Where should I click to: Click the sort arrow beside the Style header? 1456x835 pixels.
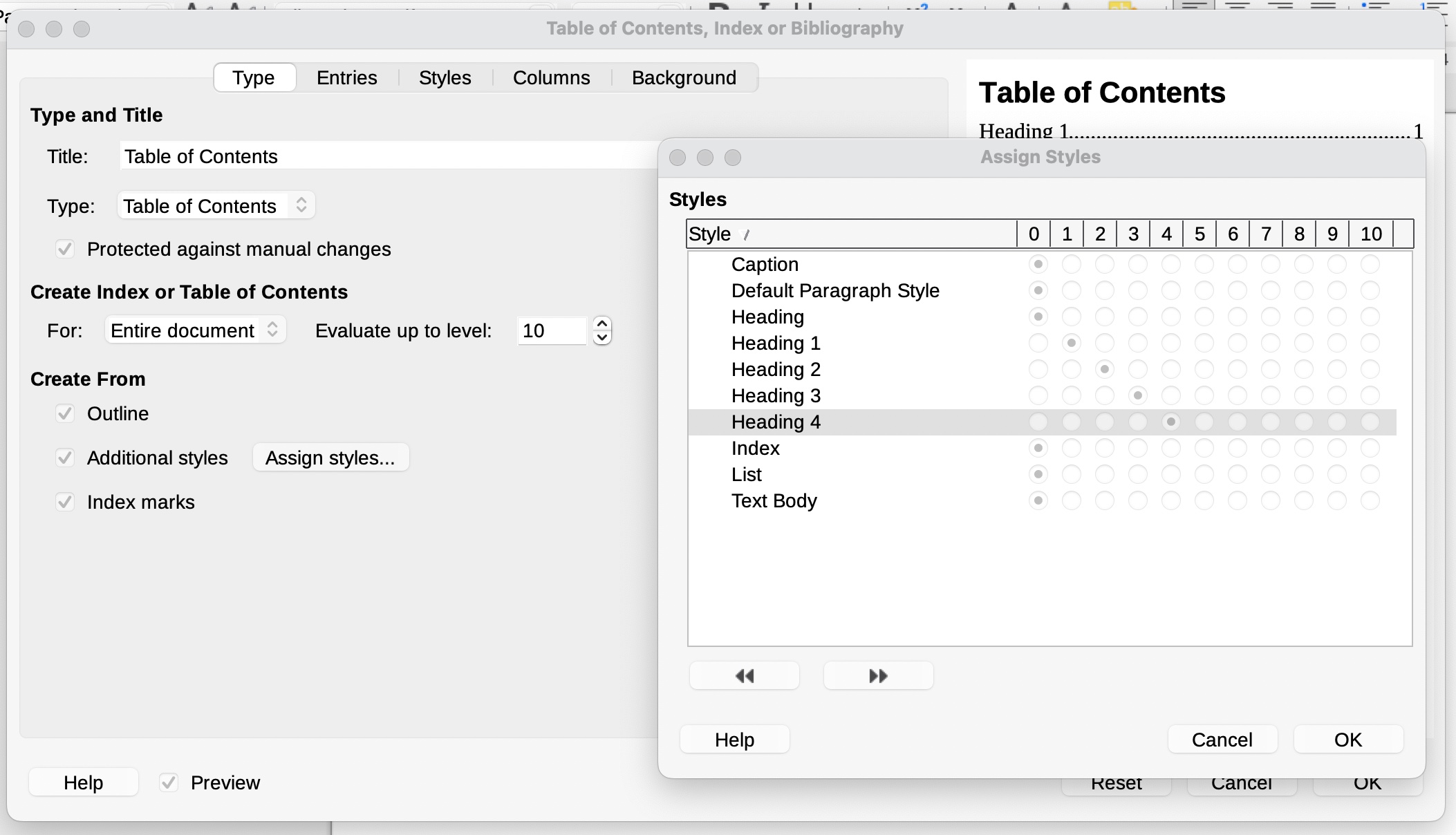(x=745, y=235)
